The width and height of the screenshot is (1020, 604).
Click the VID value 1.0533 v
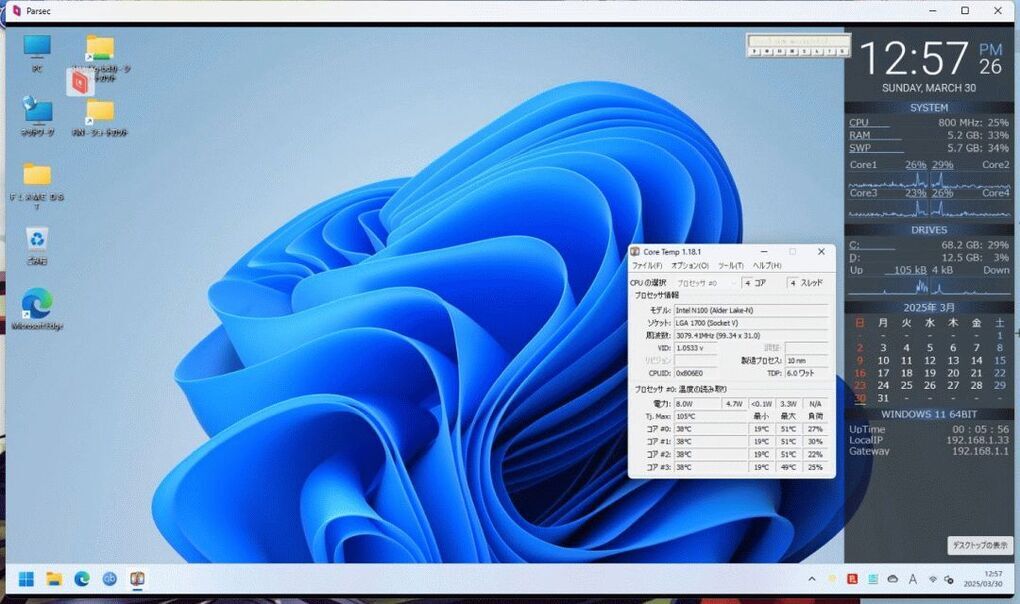695,348
